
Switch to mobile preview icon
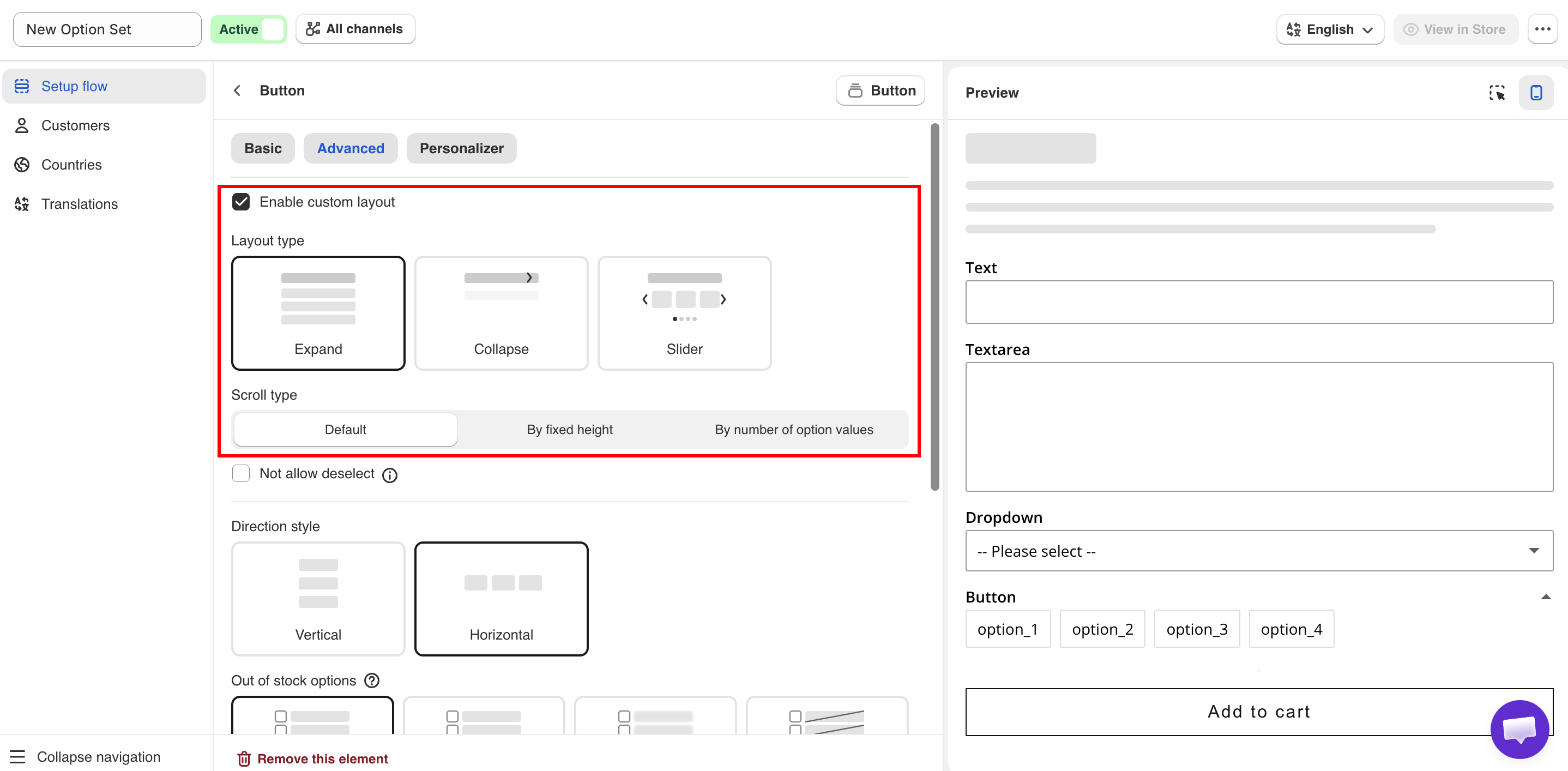point(1536,93)
